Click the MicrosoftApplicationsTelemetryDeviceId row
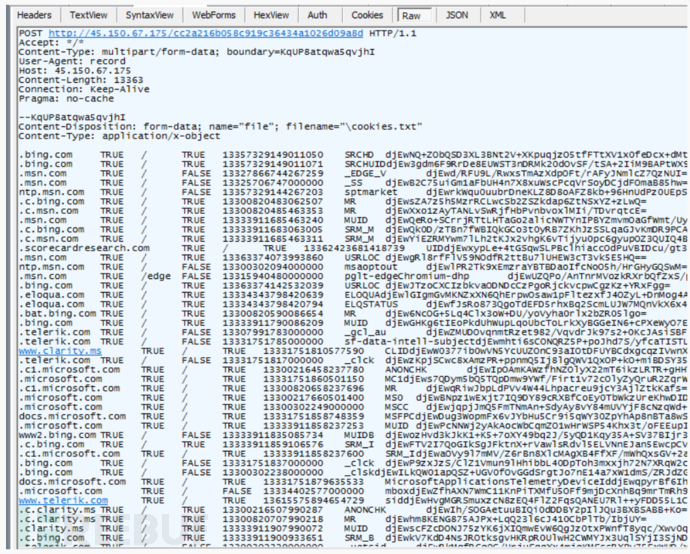 [353, 482]
